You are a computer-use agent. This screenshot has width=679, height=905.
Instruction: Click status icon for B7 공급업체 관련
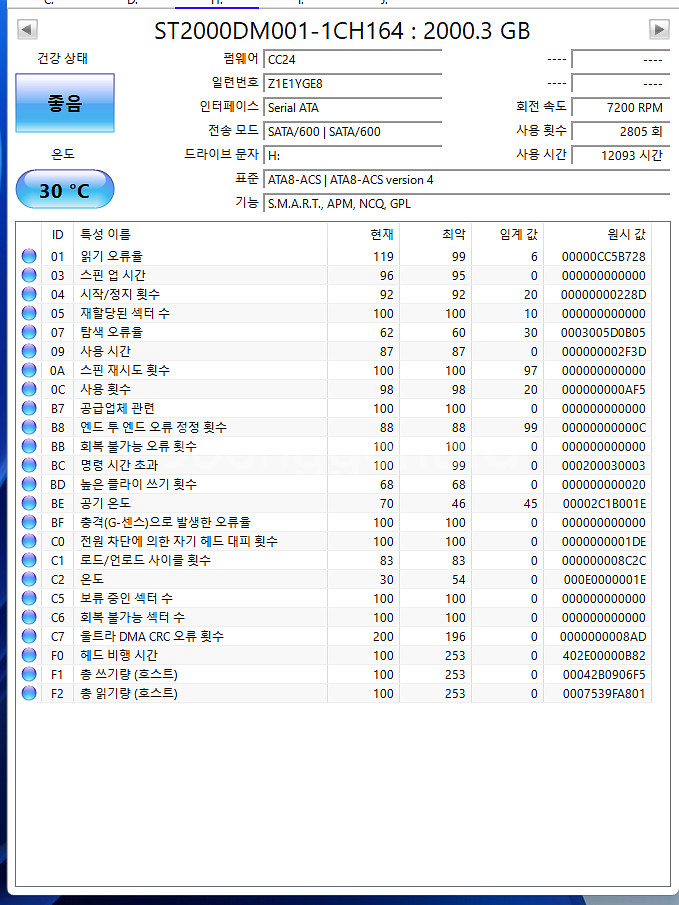tap(29, 409)
